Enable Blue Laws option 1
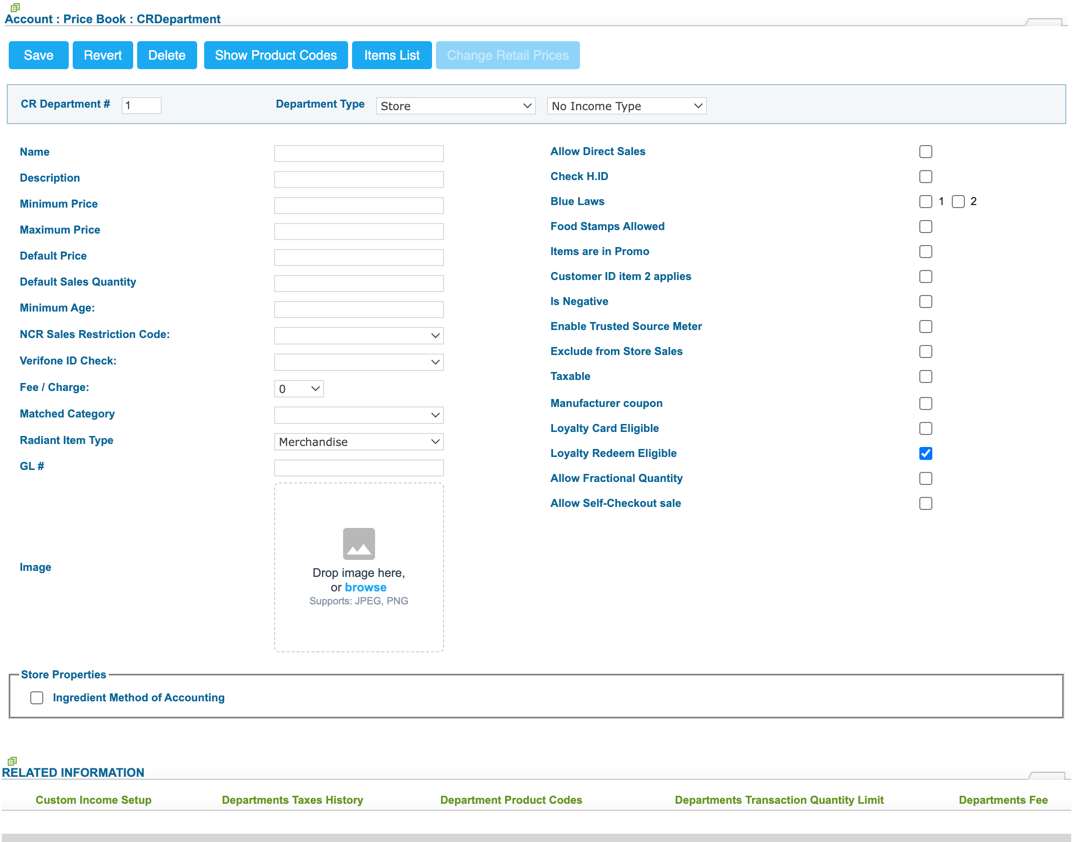The image size is (1073, 842). 925,201
